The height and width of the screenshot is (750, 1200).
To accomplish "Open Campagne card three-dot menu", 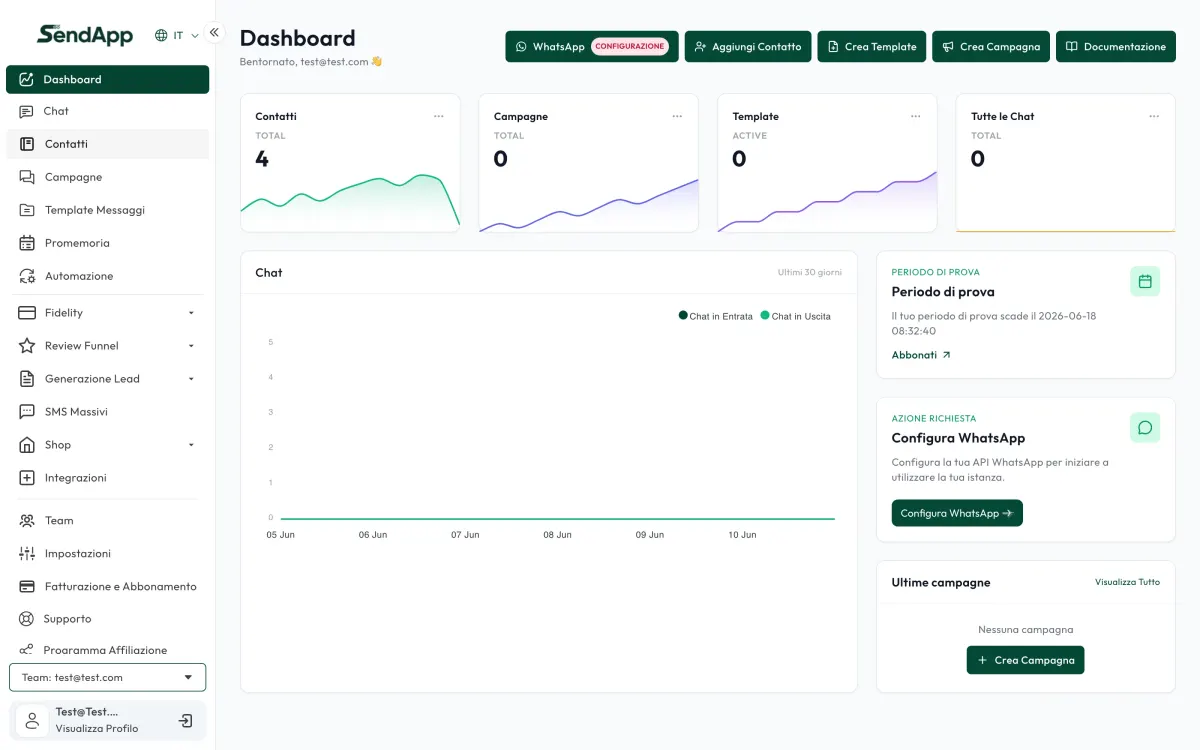I will [x=677, y=116].
